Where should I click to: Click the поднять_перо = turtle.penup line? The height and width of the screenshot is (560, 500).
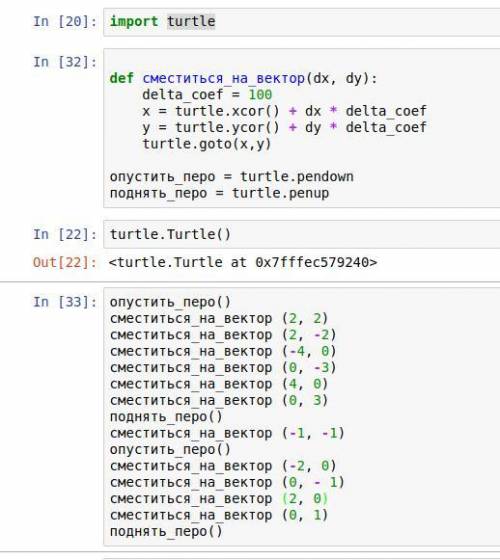tap(219, 193)
